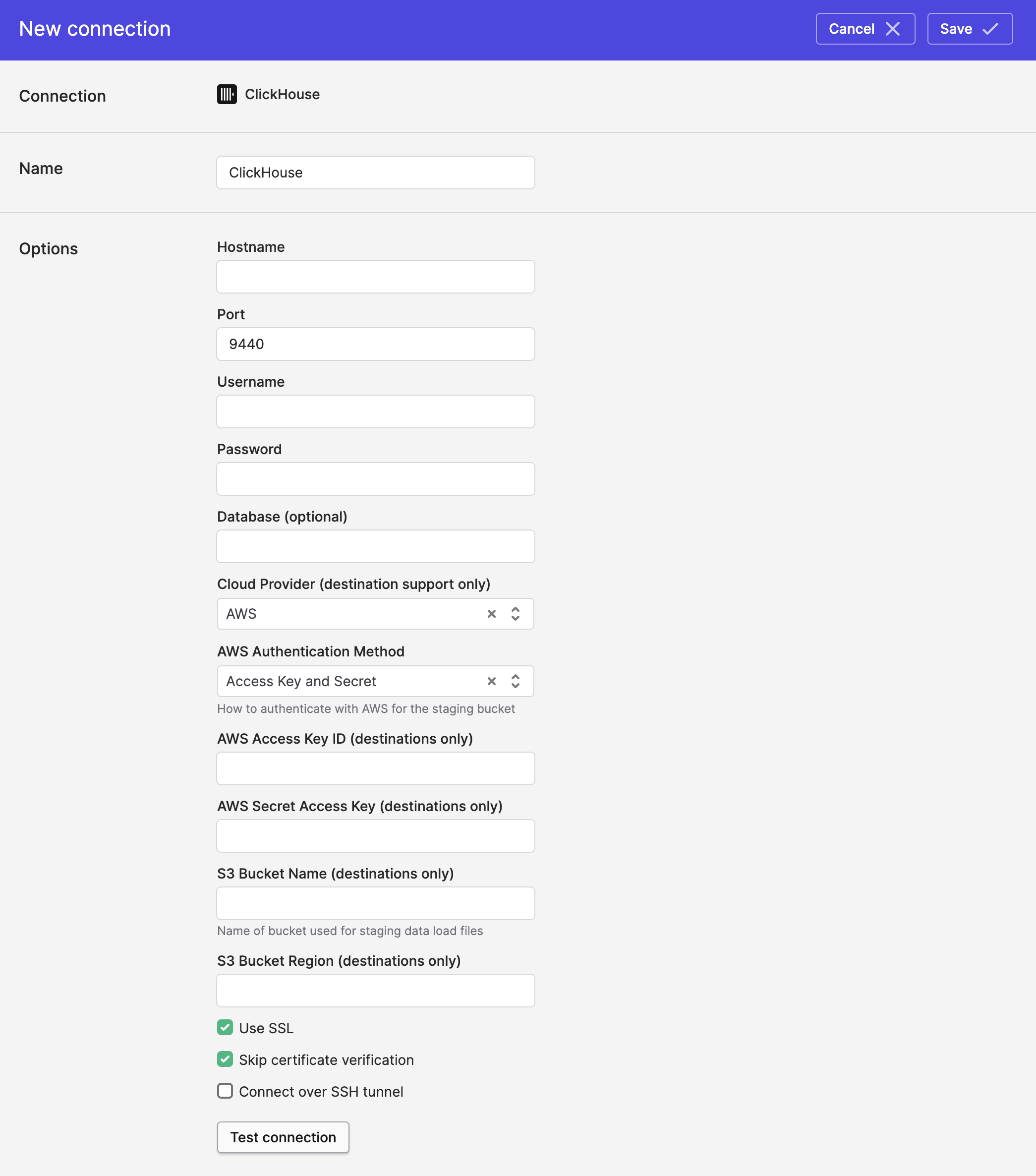The width and height of the screenshot is (1036, 1176).
Task: Click the ClickHouse logo icon
Action: (x=227, y=94)
